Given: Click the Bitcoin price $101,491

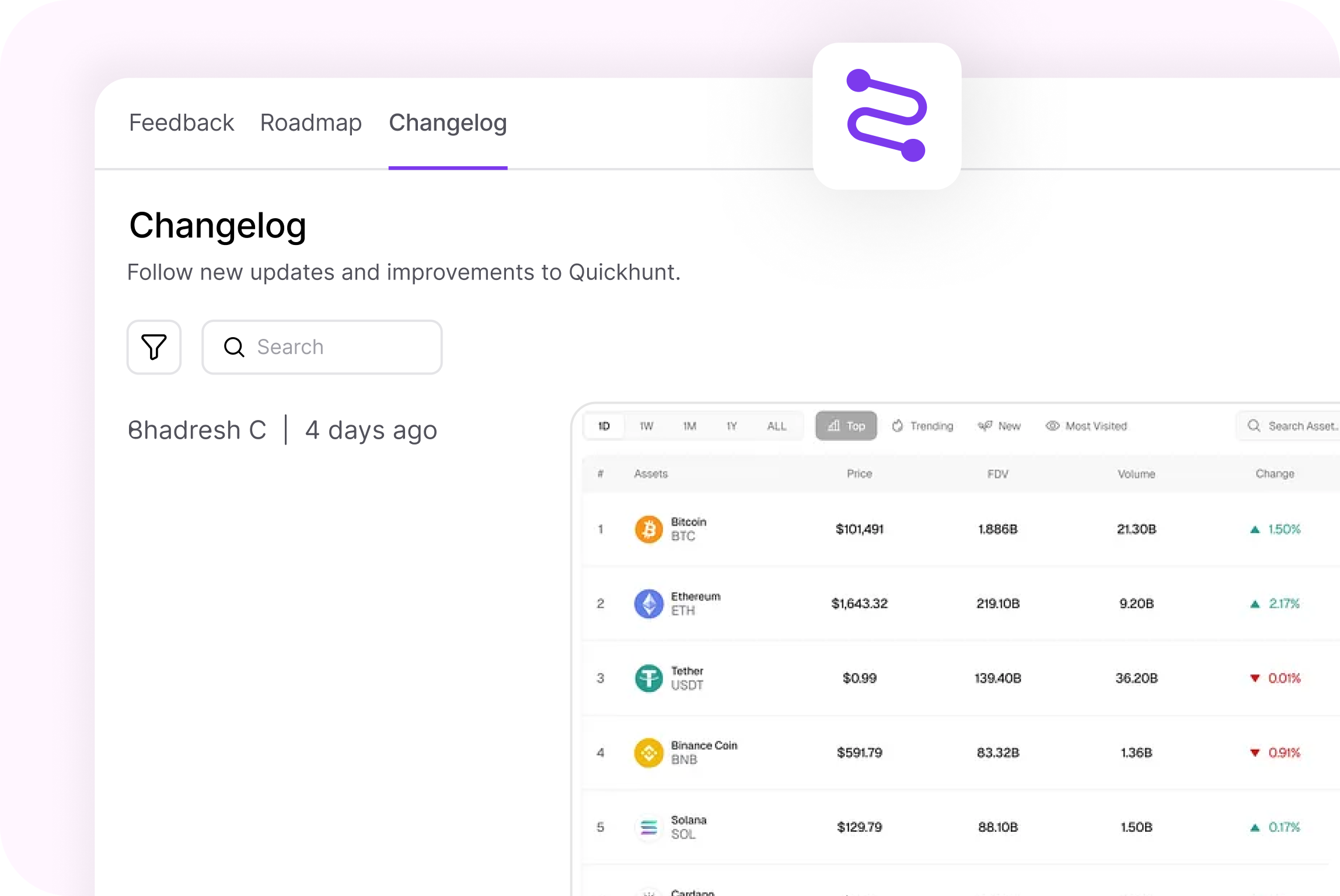Looking at the screenshot, I should click(x=860, y=529).
